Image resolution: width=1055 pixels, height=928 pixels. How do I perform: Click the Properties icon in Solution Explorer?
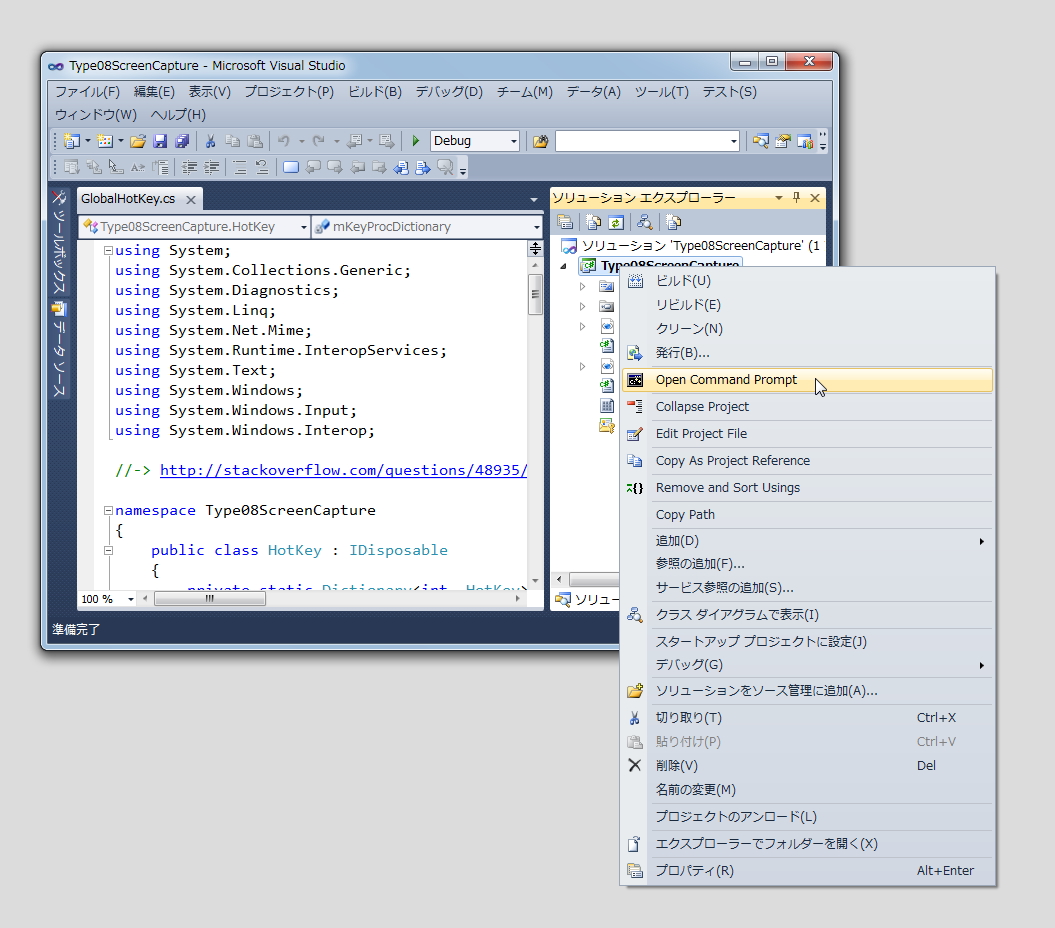(565, 221)
